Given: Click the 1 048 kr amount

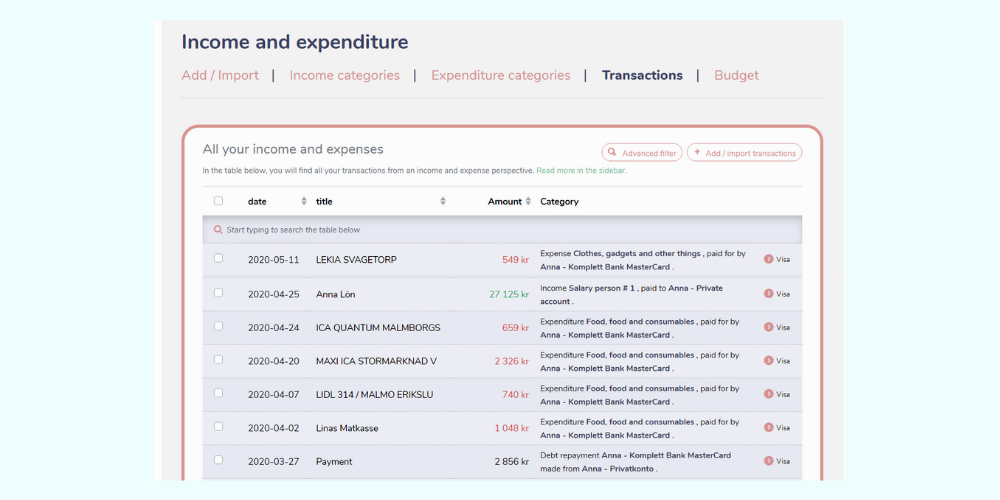Looking at the screenshot, I should point(511,429).
